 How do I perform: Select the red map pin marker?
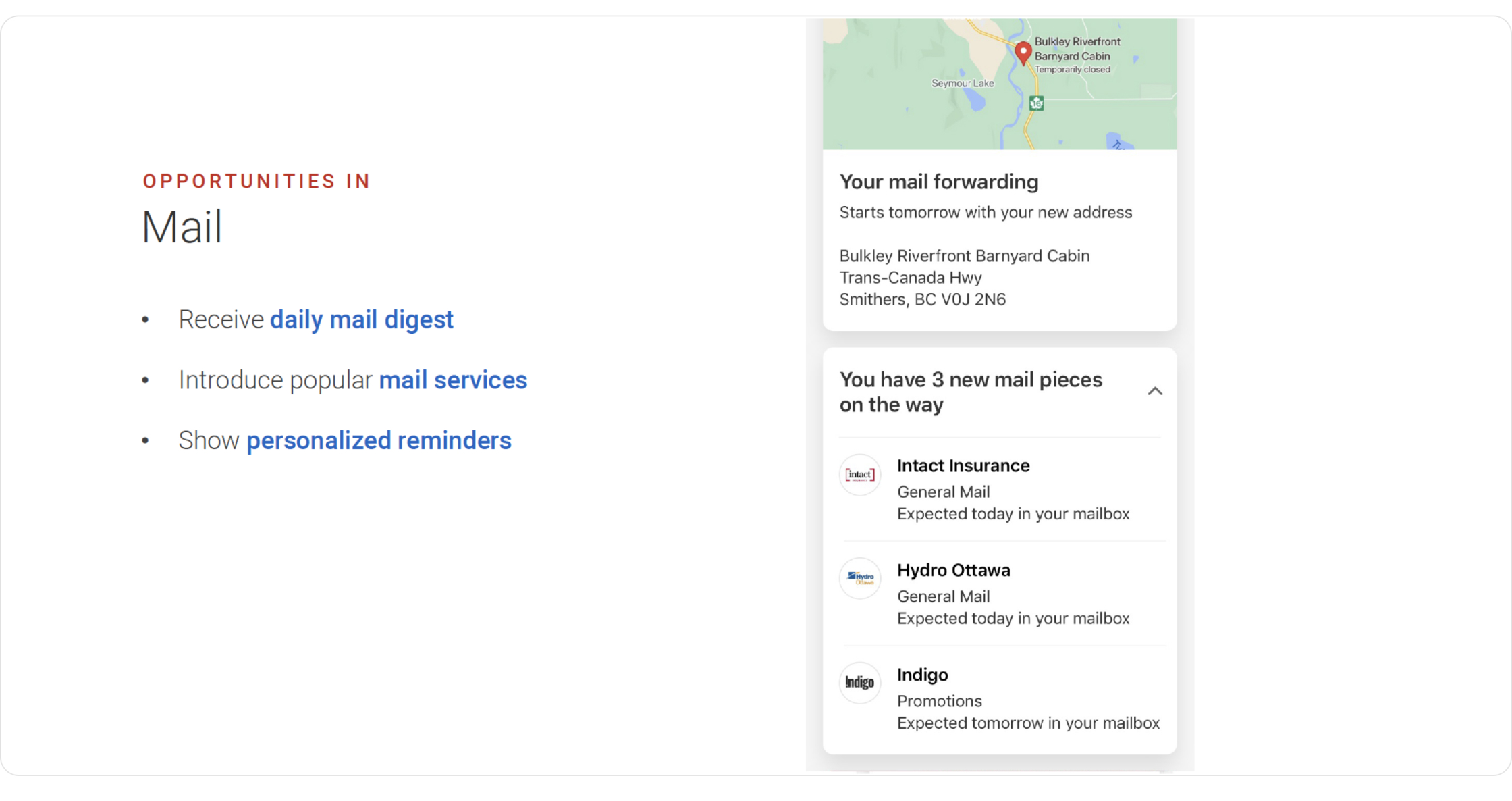pyautogui.click(x=1023, y=53)
